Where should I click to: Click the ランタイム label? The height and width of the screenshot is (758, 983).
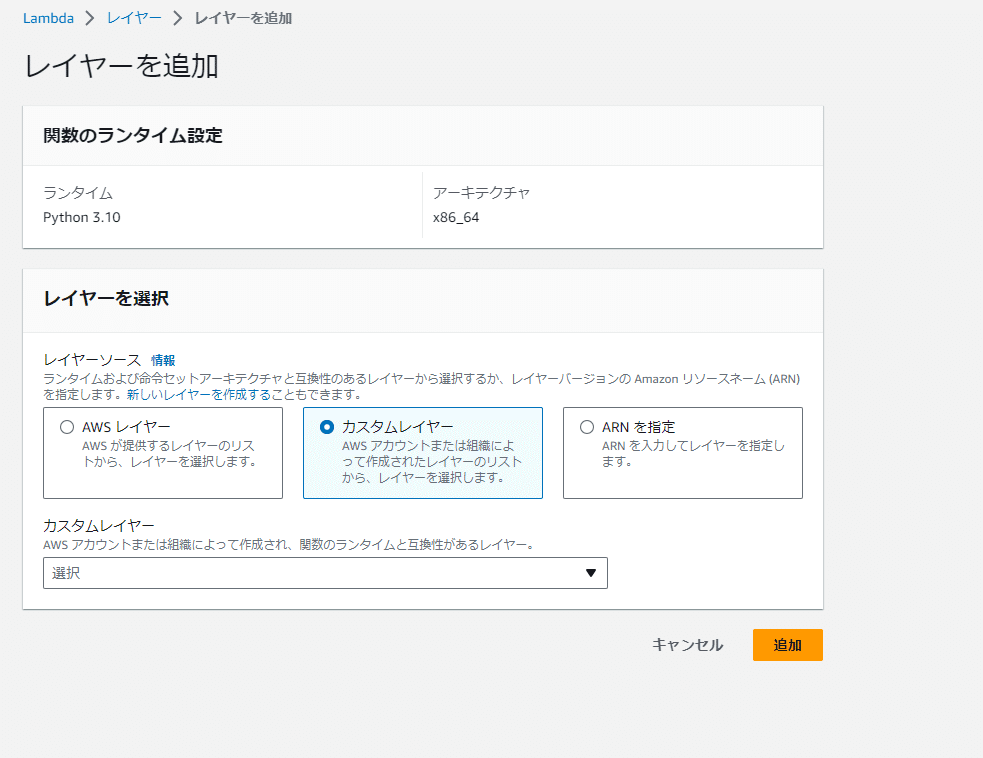(78, 192)
